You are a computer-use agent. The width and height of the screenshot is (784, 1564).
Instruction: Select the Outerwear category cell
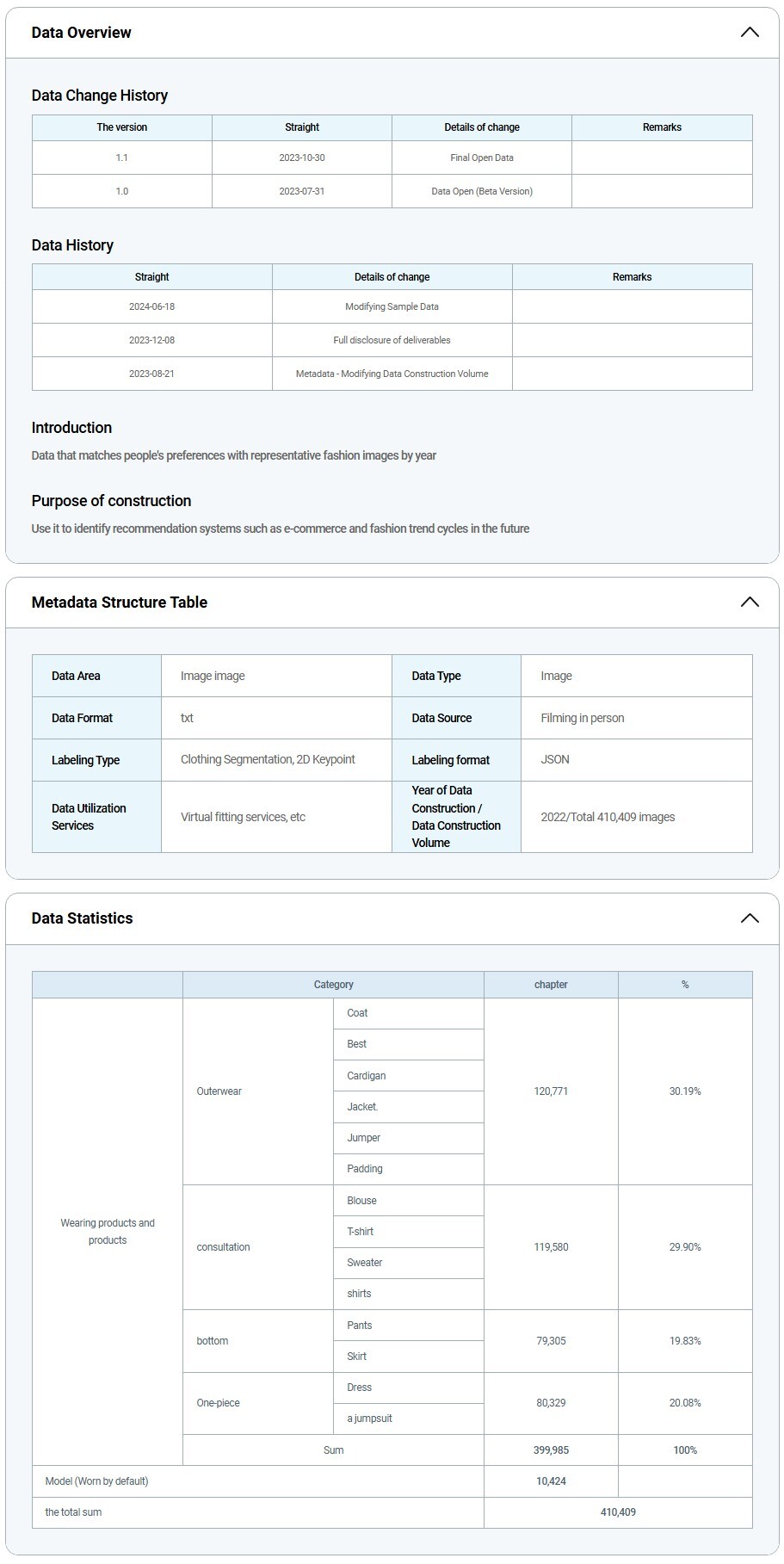(x=219, y=1091)
